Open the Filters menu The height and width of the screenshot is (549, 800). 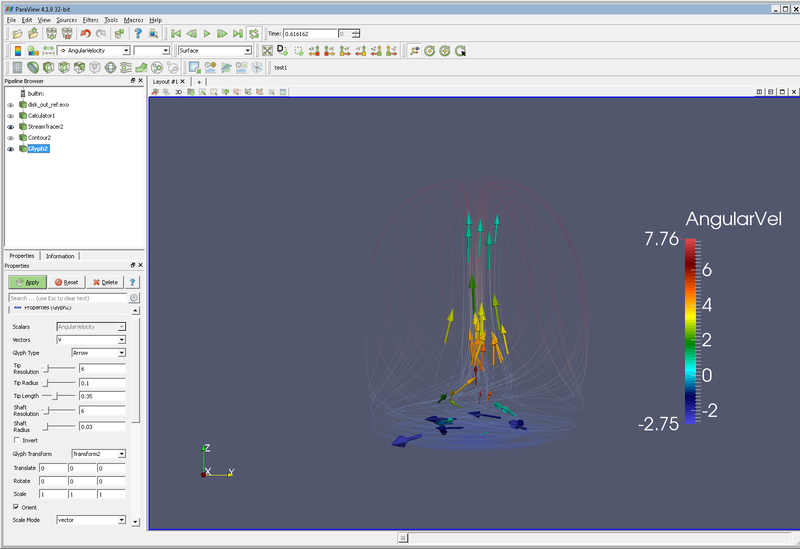[x=90, y=20]
